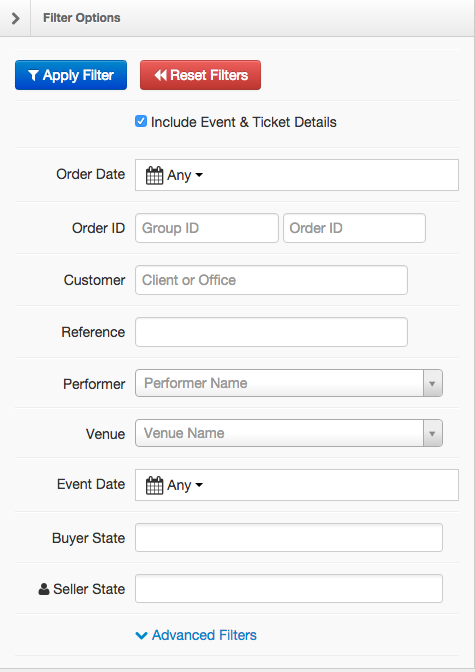This screenshot has height=672, width=475.
Task: Click funnel icon on Apply Filter
Action: tap(33, 75)
